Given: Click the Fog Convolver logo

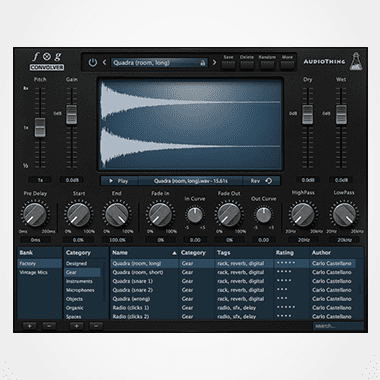Looking at the screenshot, I should (x=47, y=62).
